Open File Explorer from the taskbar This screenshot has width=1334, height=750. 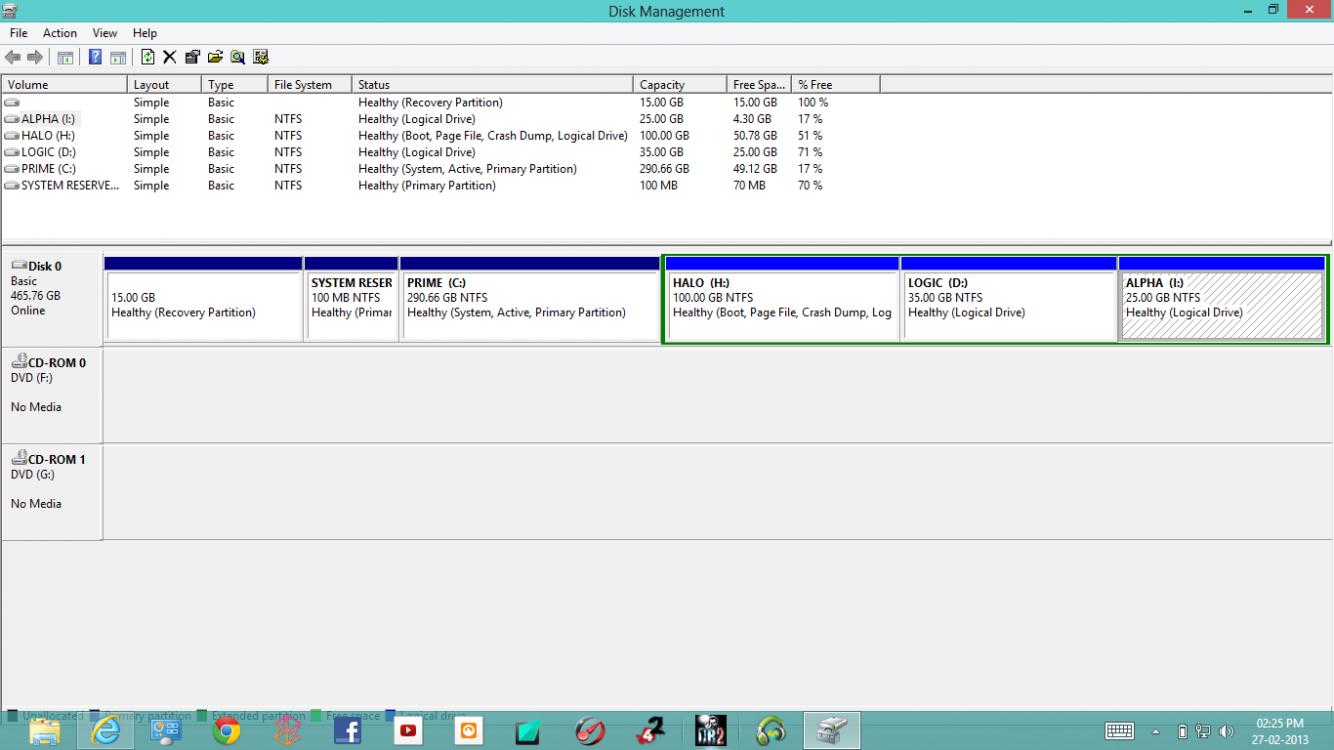point(44,731)
